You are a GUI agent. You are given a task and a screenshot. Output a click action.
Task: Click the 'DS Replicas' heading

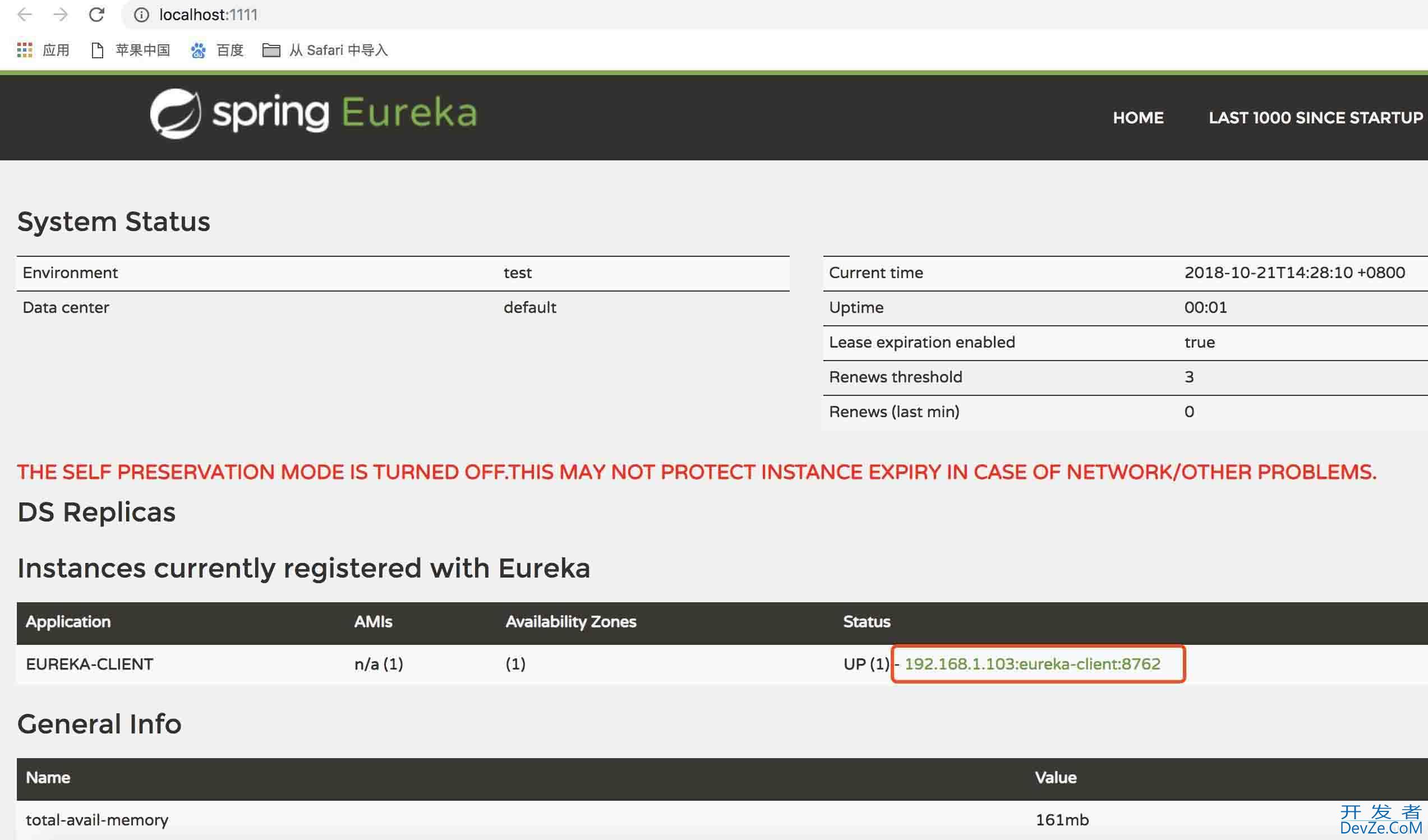click(x=96, y=512)
